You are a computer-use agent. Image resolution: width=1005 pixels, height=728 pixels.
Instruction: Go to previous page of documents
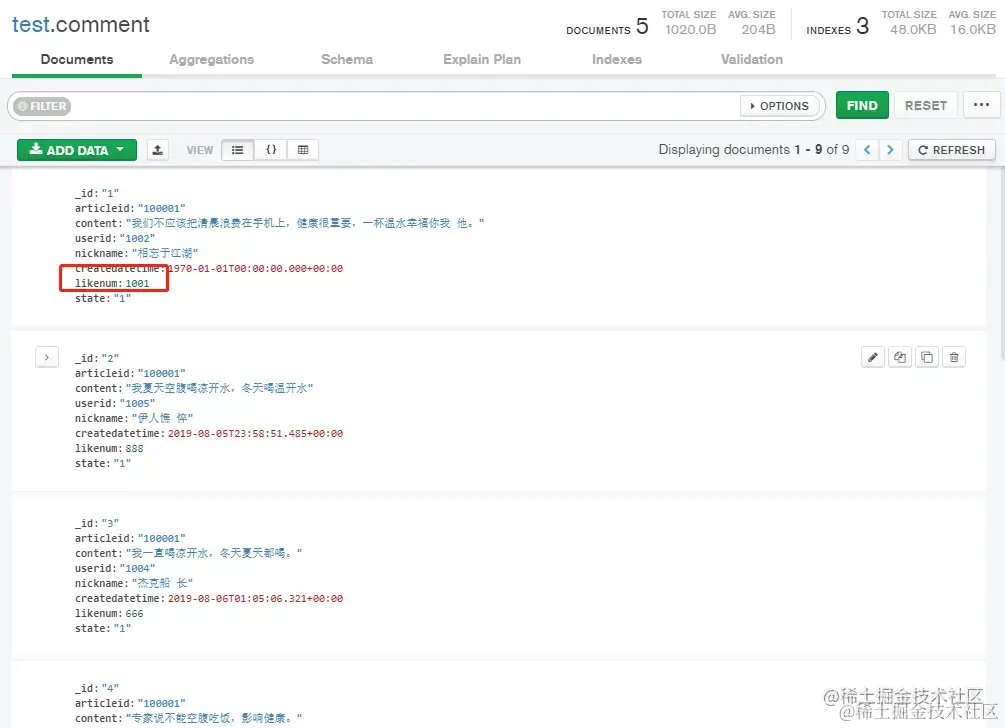[x=867, y=150]
